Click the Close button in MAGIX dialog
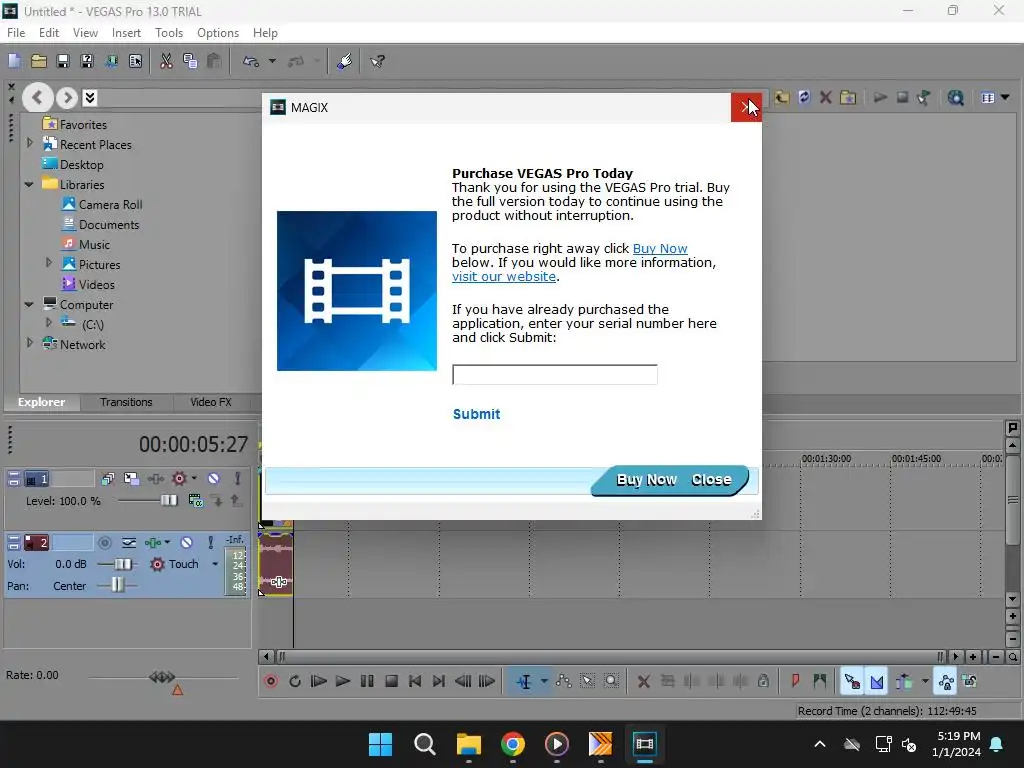The height and width of the screenshot is (768, 1024). (711, 480)
